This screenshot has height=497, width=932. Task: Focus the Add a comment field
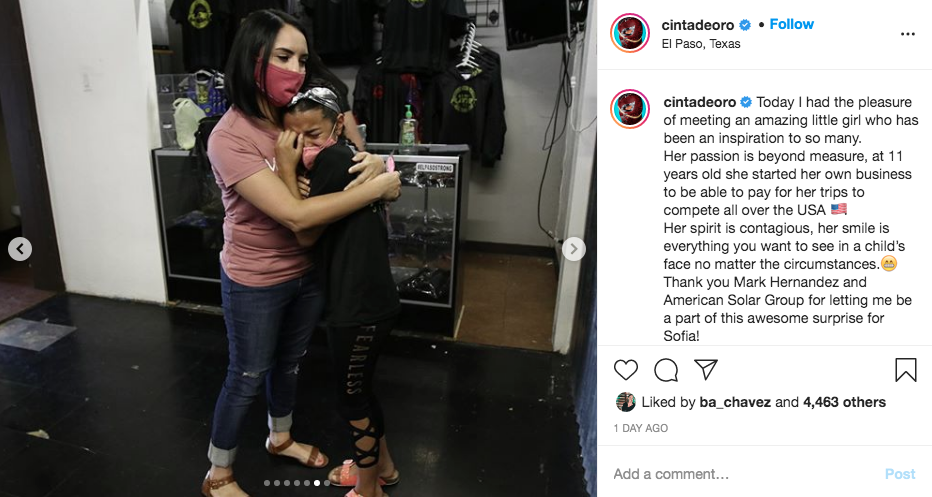click(743, 474)
